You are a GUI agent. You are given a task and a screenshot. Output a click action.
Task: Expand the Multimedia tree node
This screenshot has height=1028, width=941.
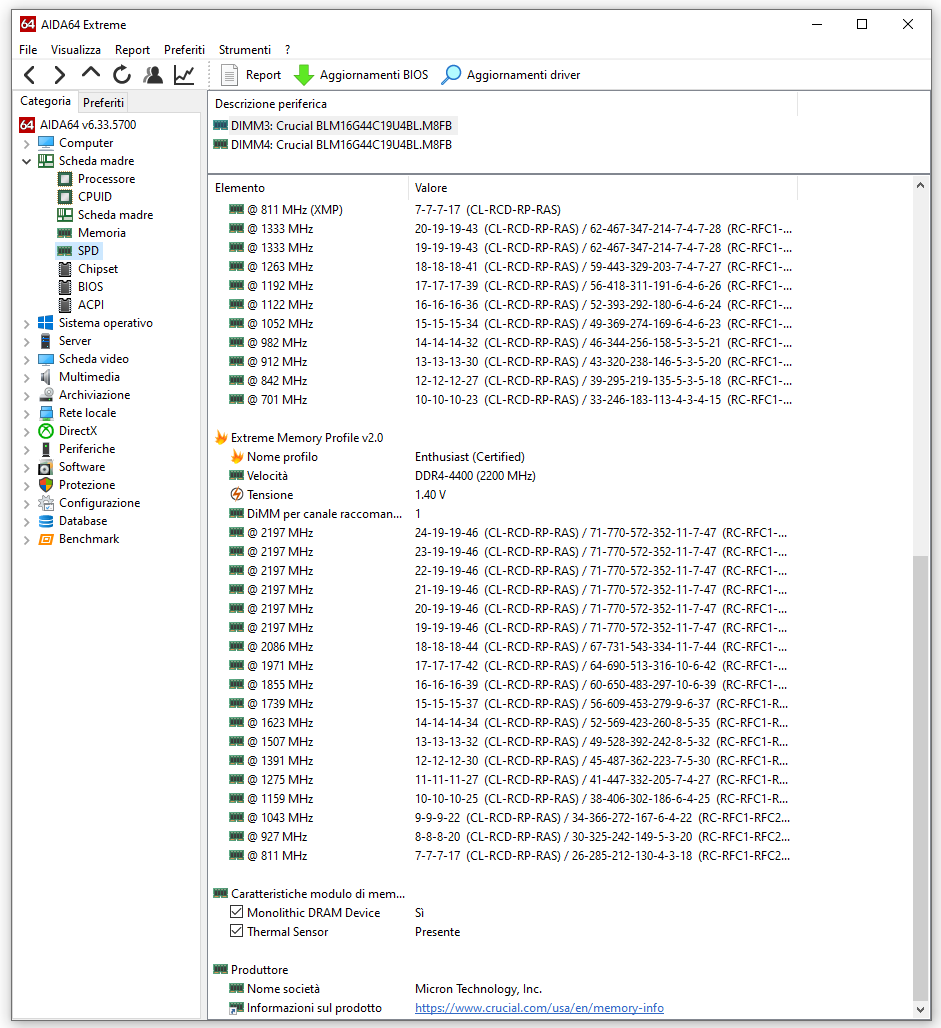pos(26,378)
